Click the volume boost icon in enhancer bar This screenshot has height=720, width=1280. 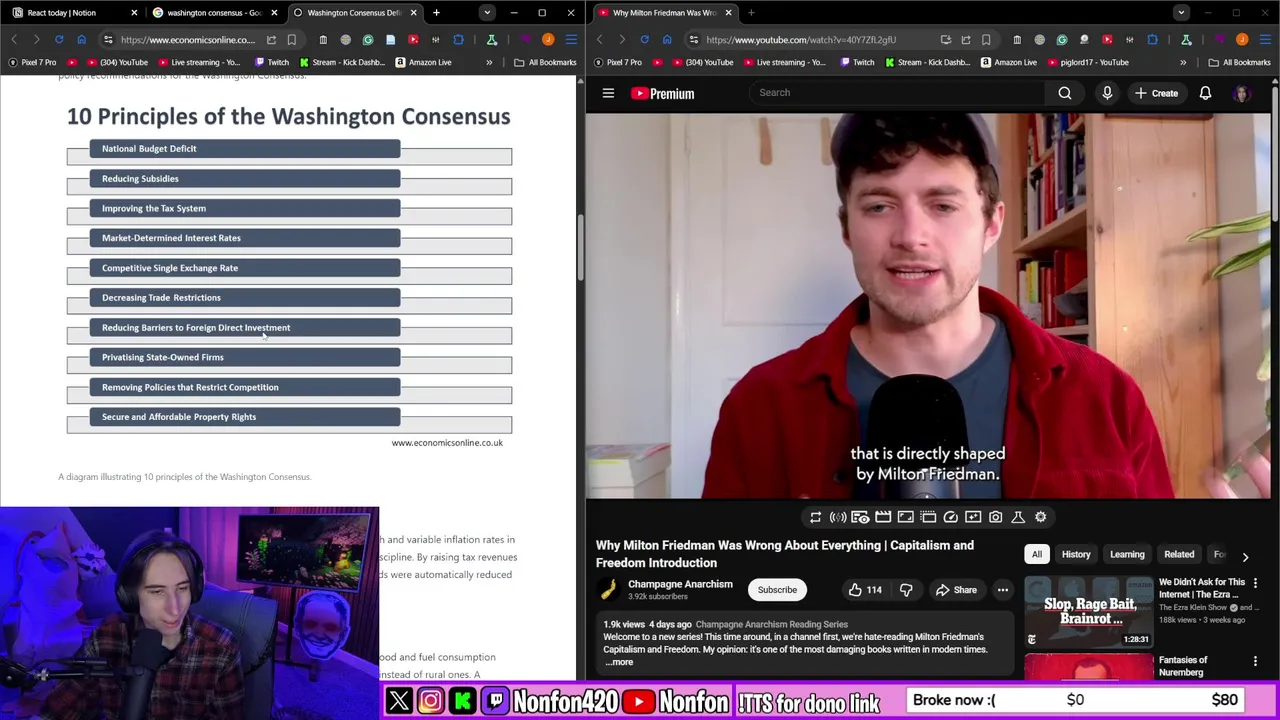click(x=838, y=517)
